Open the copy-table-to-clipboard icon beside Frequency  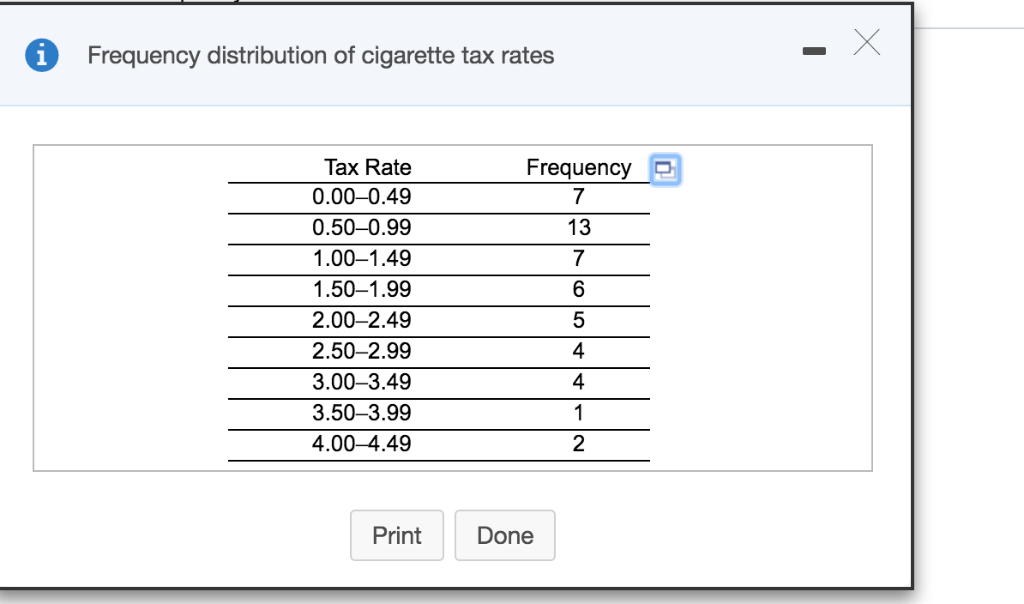tap(666, 169)
